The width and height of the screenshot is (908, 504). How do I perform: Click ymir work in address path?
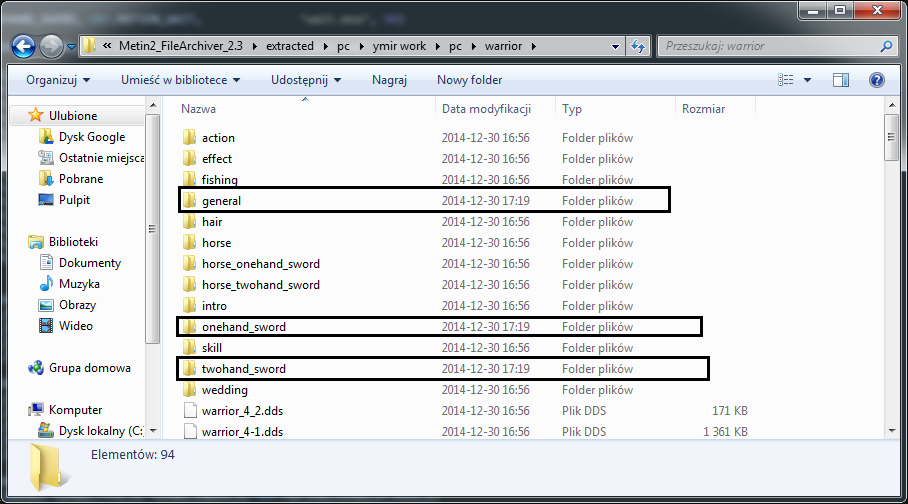click(x=399, y=46)
